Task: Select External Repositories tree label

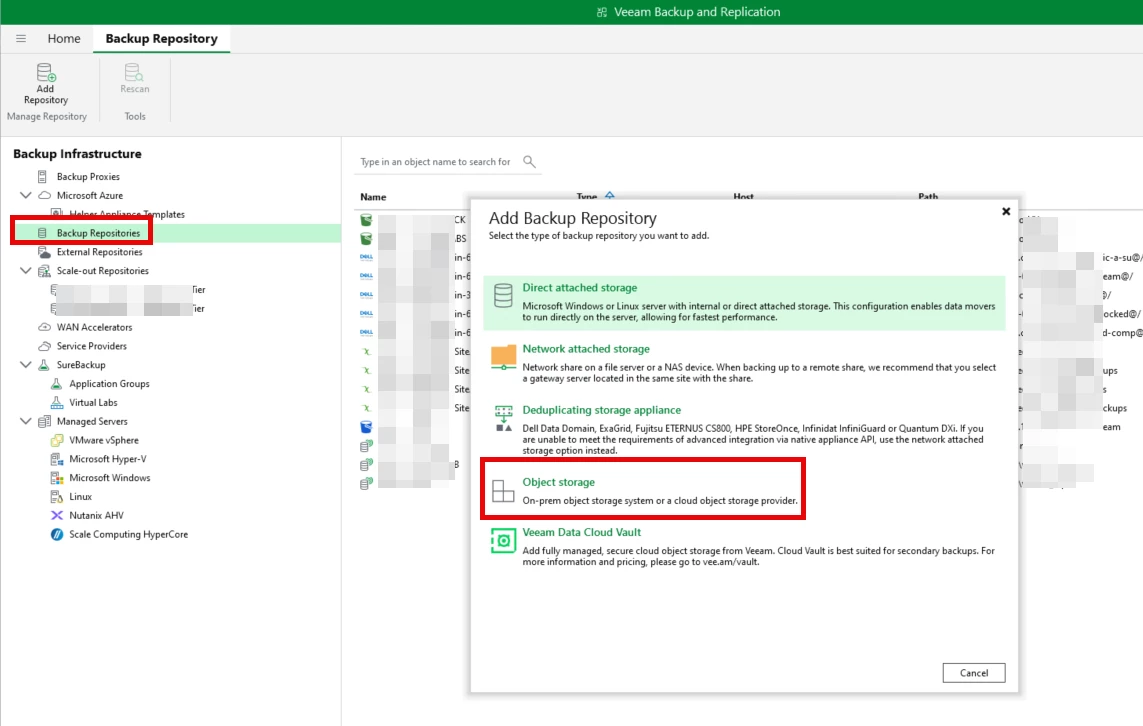Action: click(x=100, y=251)
